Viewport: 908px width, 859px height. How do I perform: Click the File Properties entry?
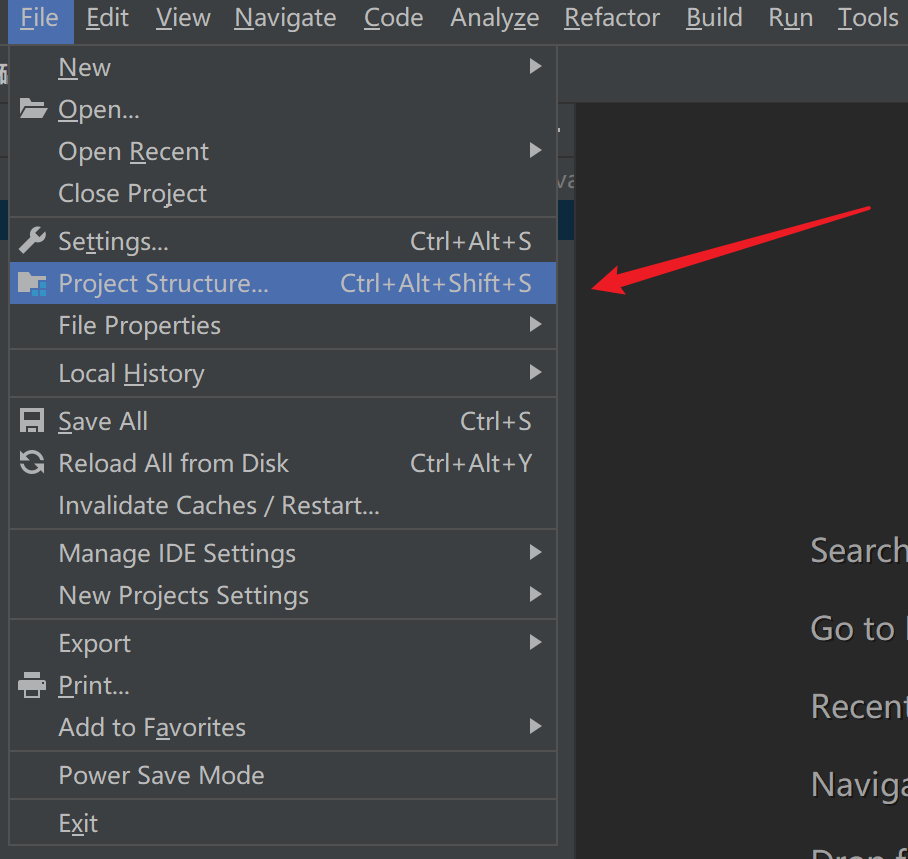140,325
